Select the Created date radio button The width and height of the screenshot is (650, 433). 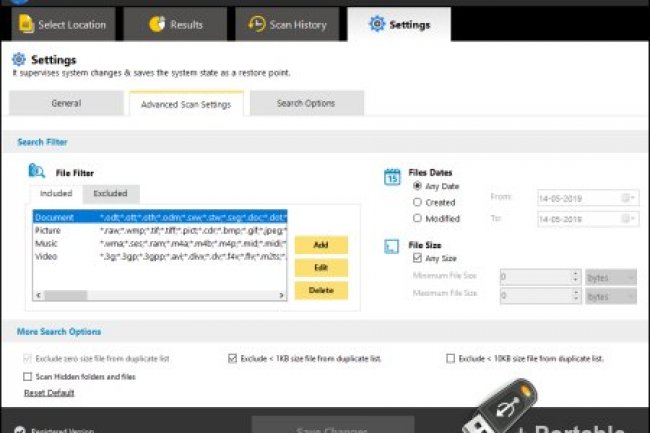(x=417, y=202)
